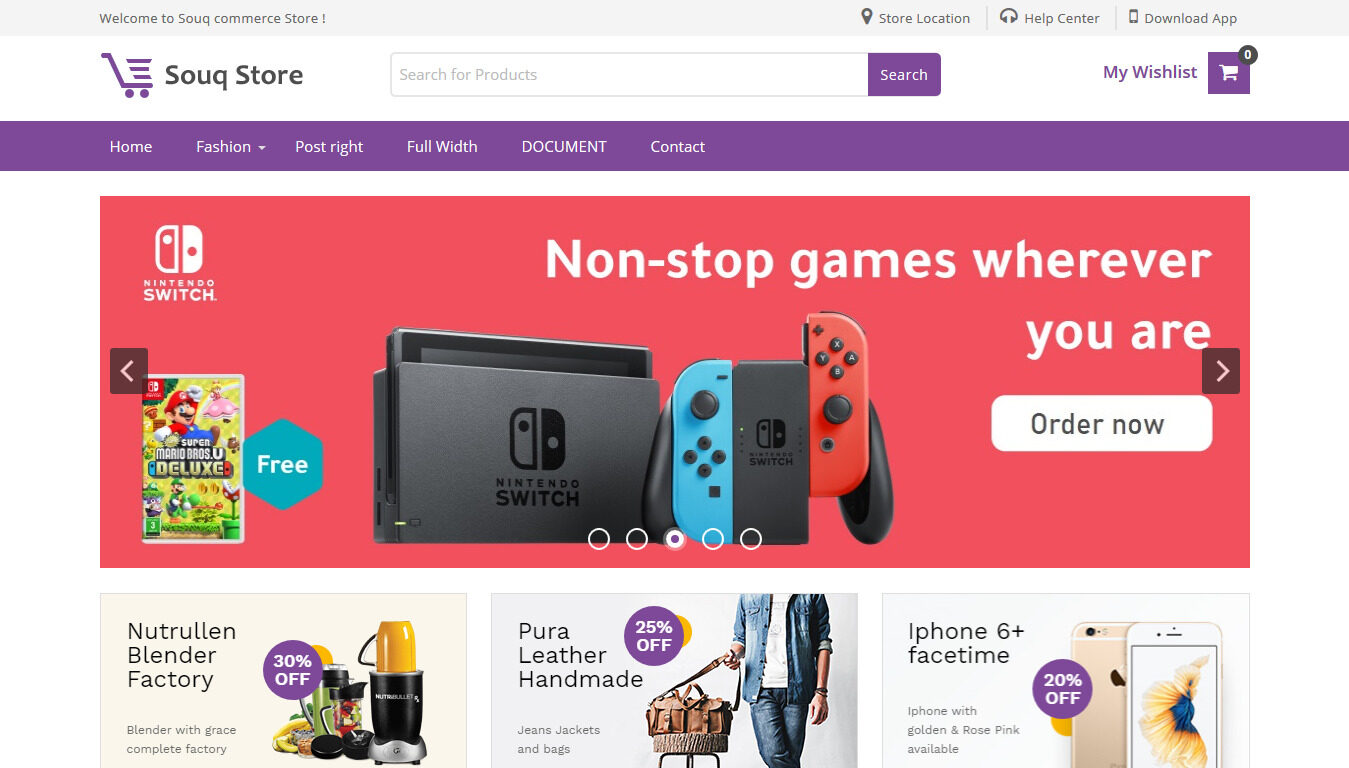Select the second carousel dot indicator

click(637, 539)
